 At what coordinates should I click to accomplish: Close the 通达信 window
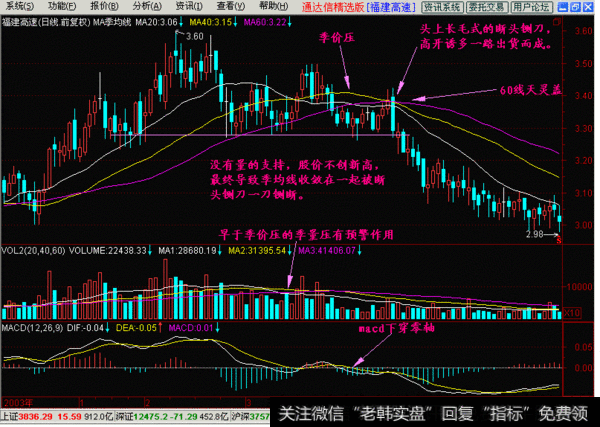pos(589,7)
